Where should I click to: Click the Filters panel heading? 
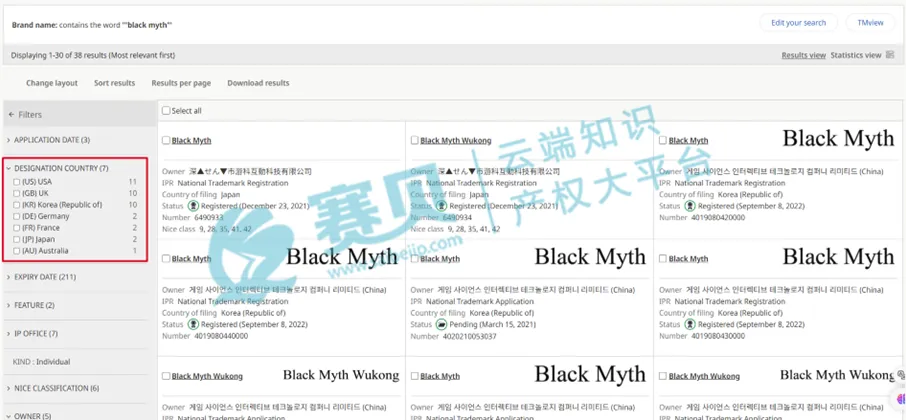[x=30, y=114]
